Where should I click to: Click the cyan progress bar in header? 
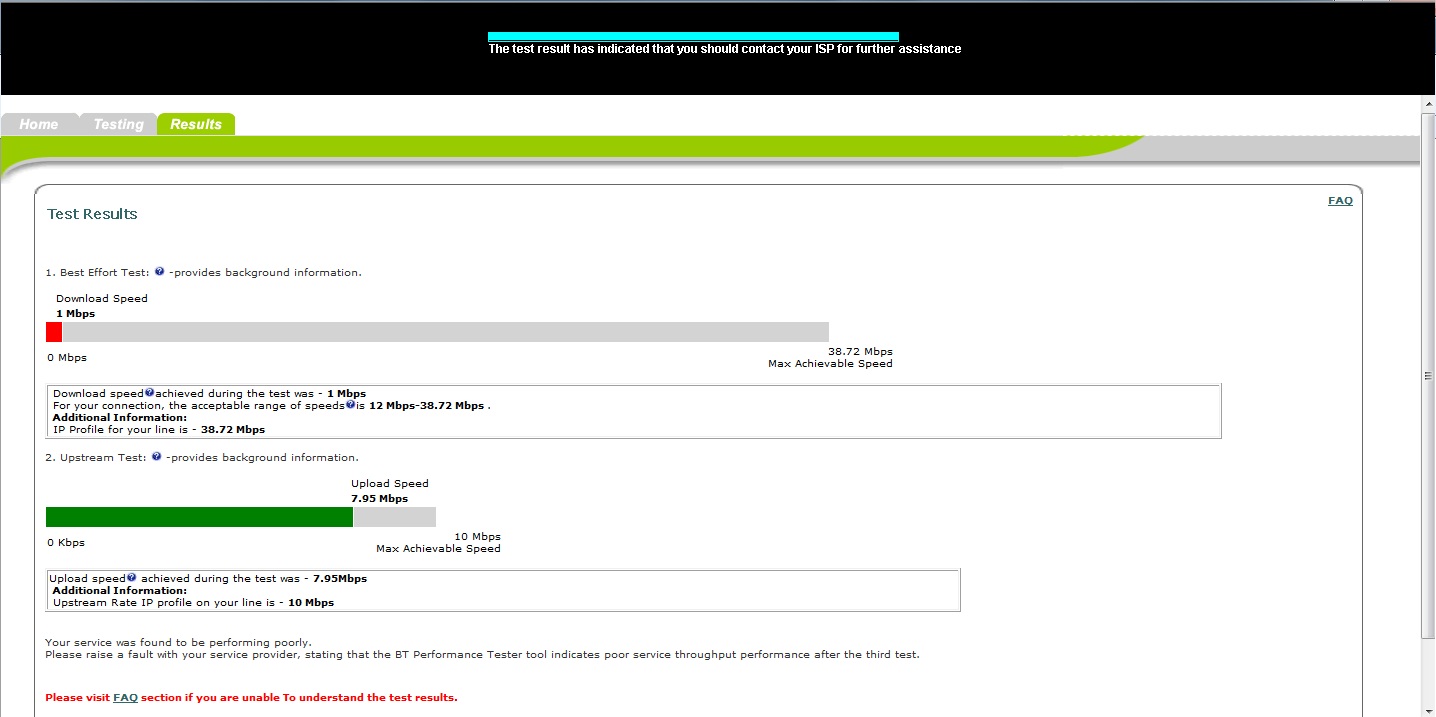[693, 36]
